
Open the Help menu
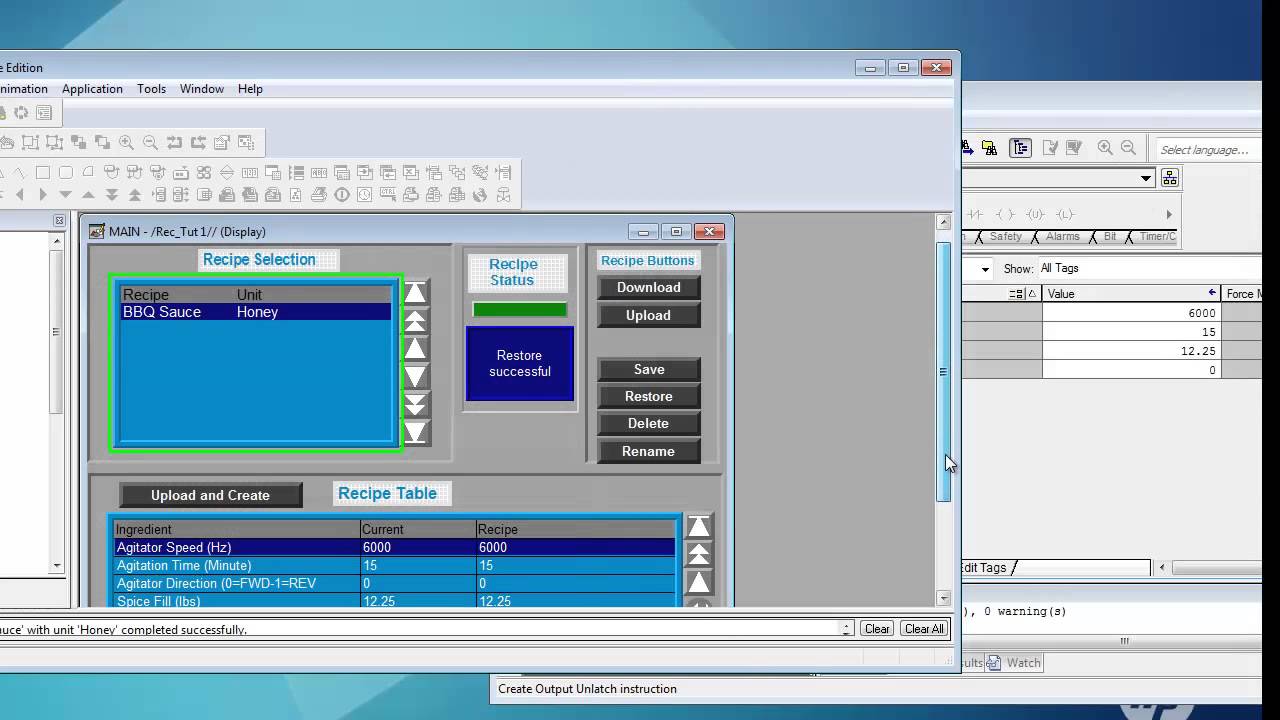click(x=250, y=89)
